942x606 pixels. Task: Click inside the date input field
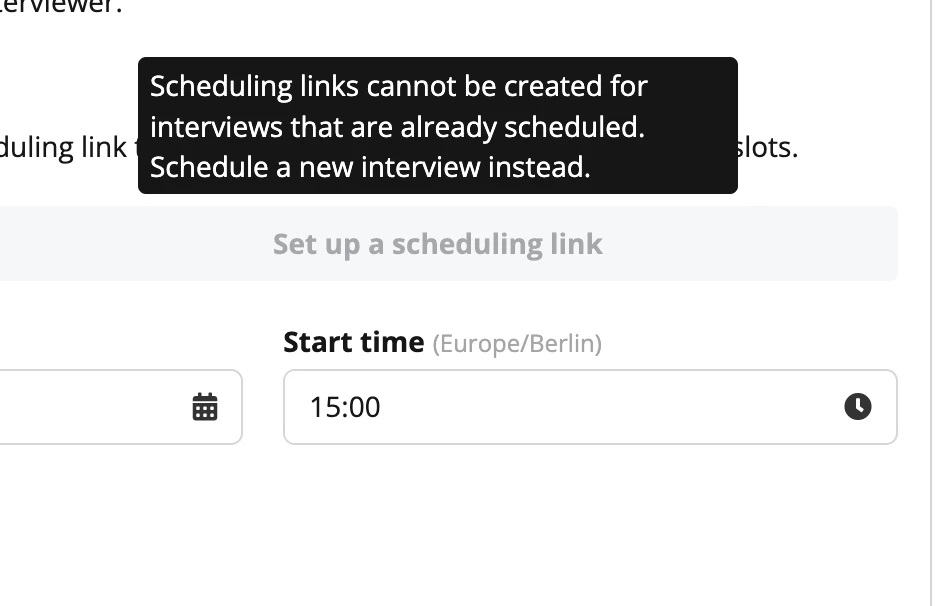(120, 407)
